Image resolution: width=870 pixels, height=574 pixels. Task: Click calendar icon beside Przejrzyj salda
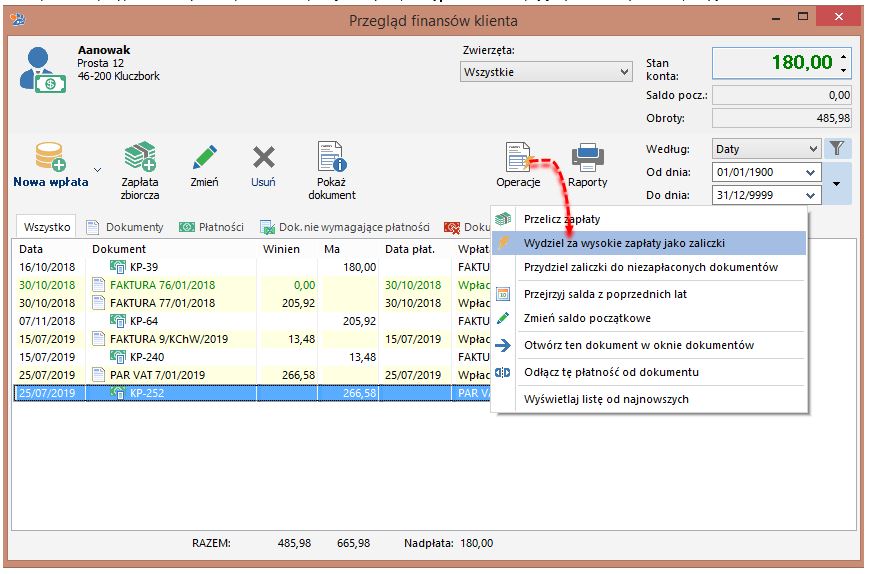pos(503,294)
